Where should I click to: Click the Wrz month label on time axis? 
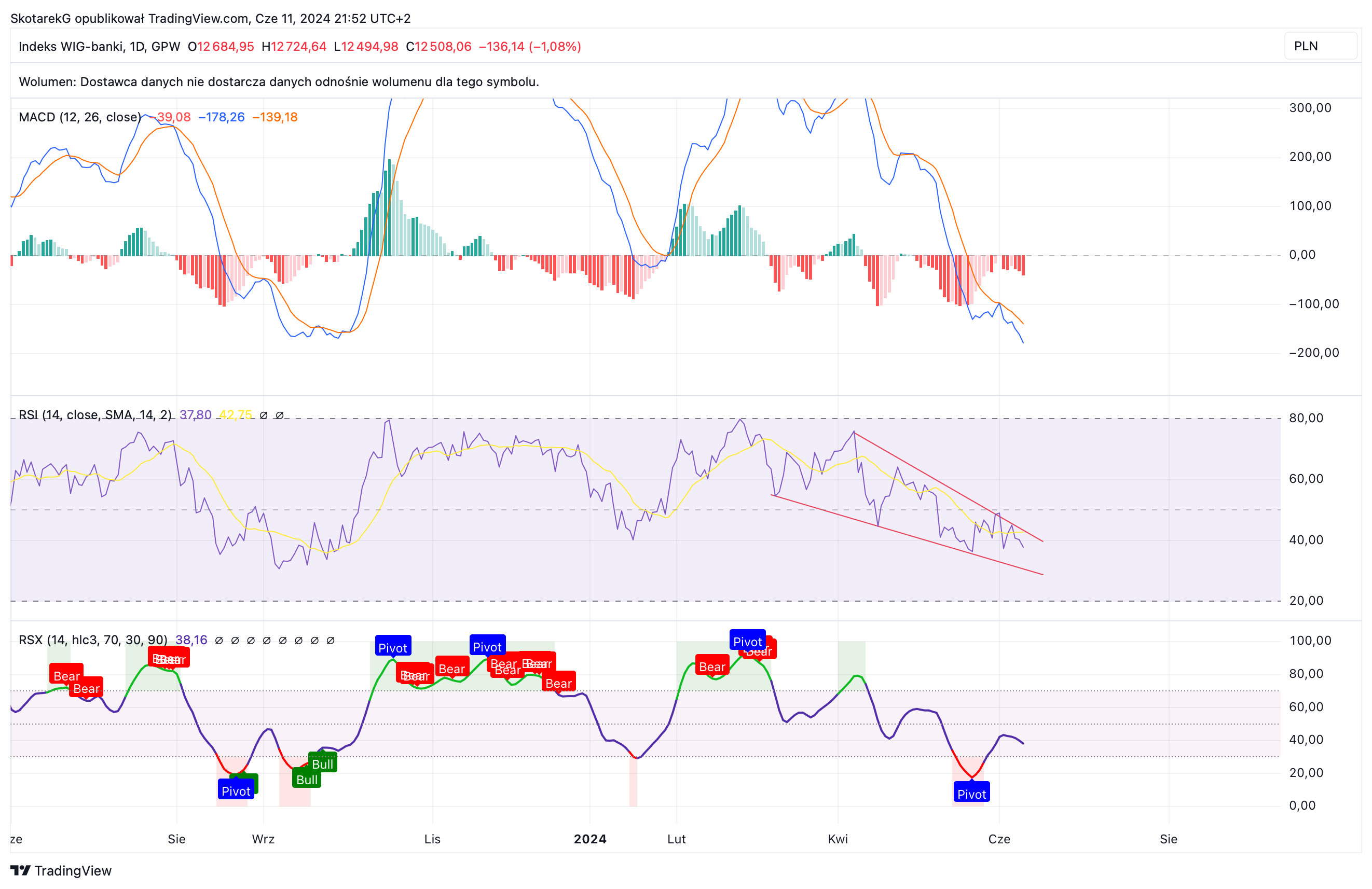[x=263, y=839]
